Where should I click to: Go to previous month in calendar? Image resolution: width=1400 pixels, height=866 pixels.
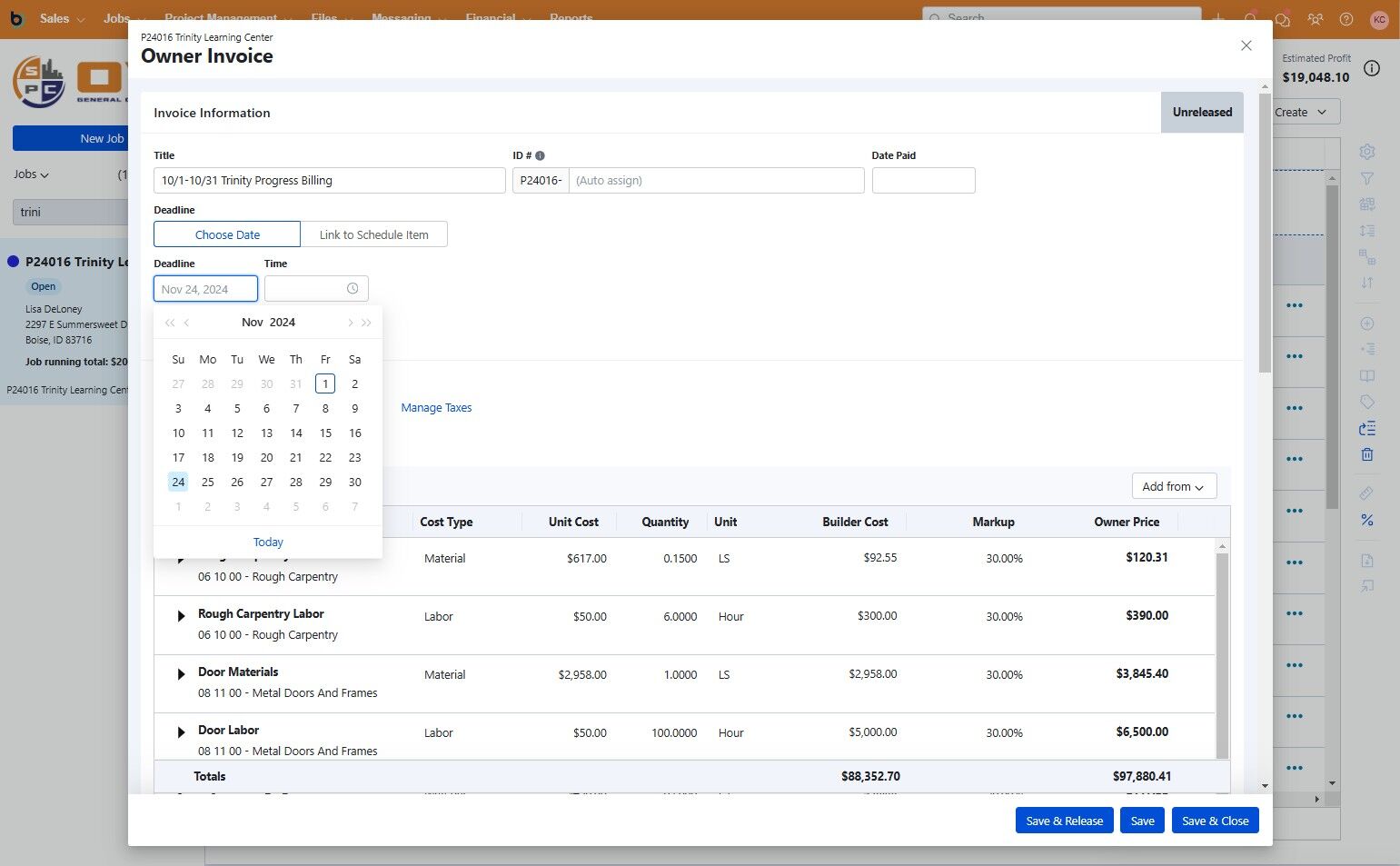click(x=187, y=323)
